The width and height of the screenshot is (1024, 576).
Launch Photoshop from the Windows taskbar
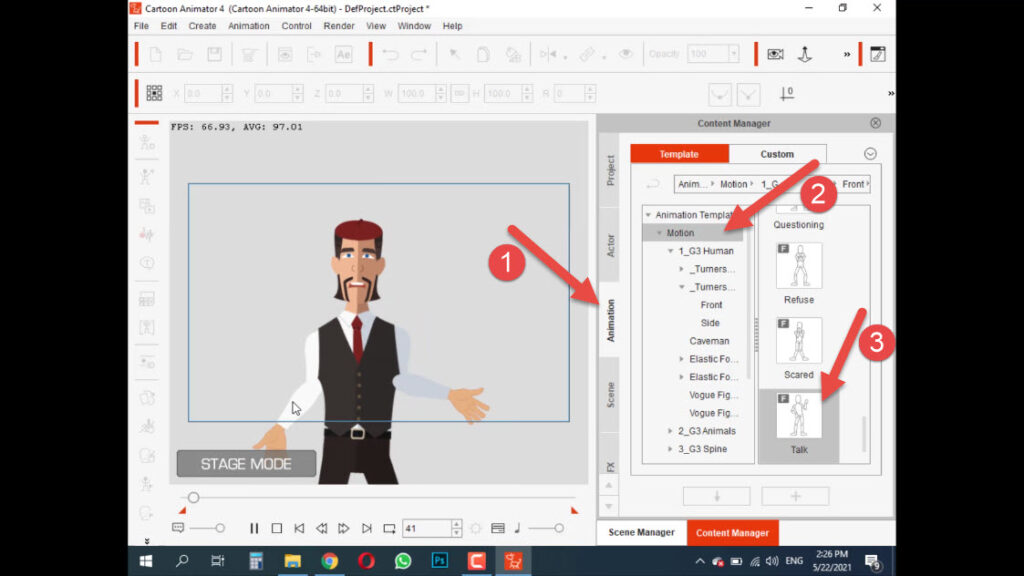point(439,561)
